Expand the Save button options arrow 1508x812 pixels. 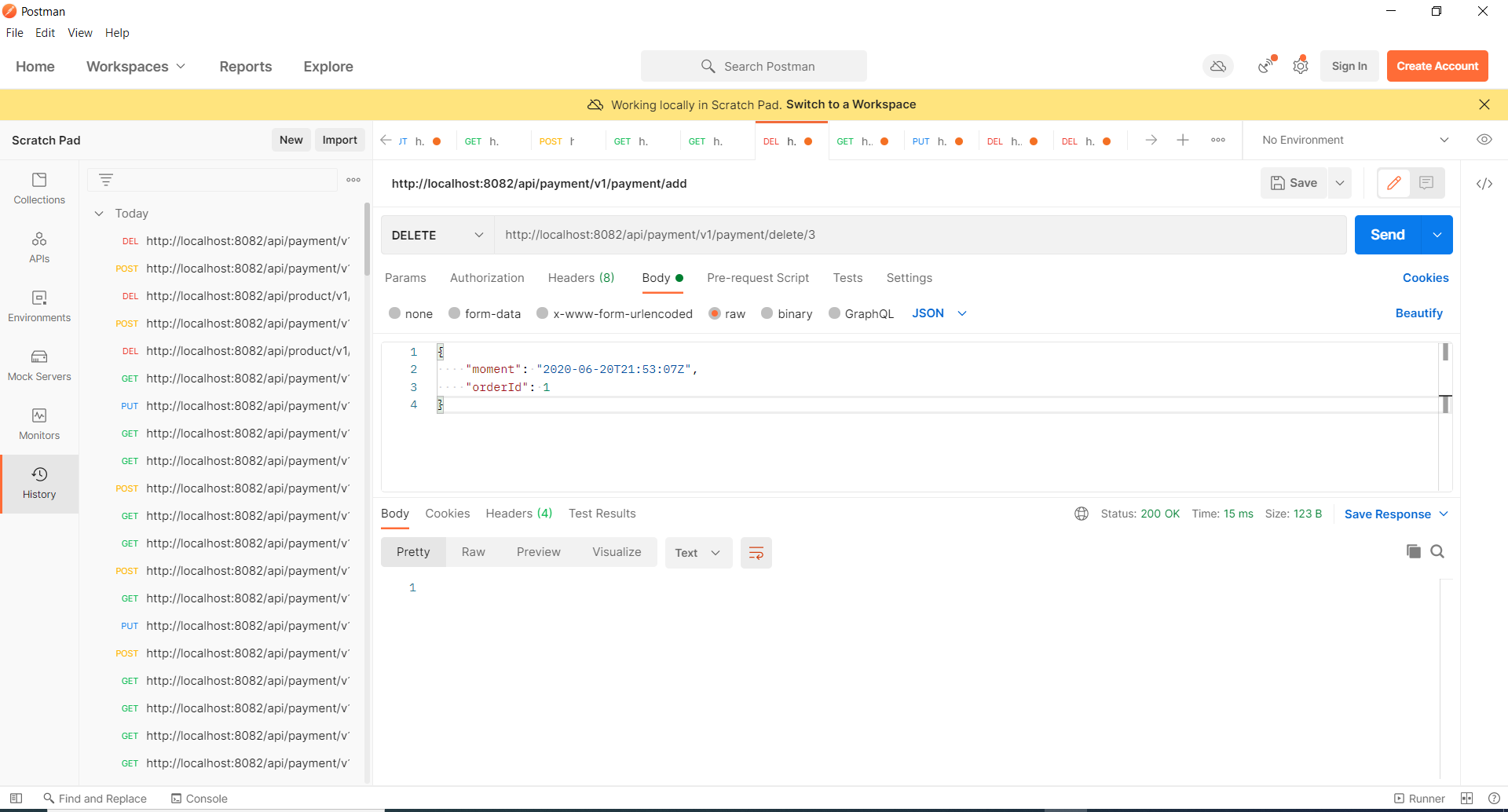tap(1340, 183)
